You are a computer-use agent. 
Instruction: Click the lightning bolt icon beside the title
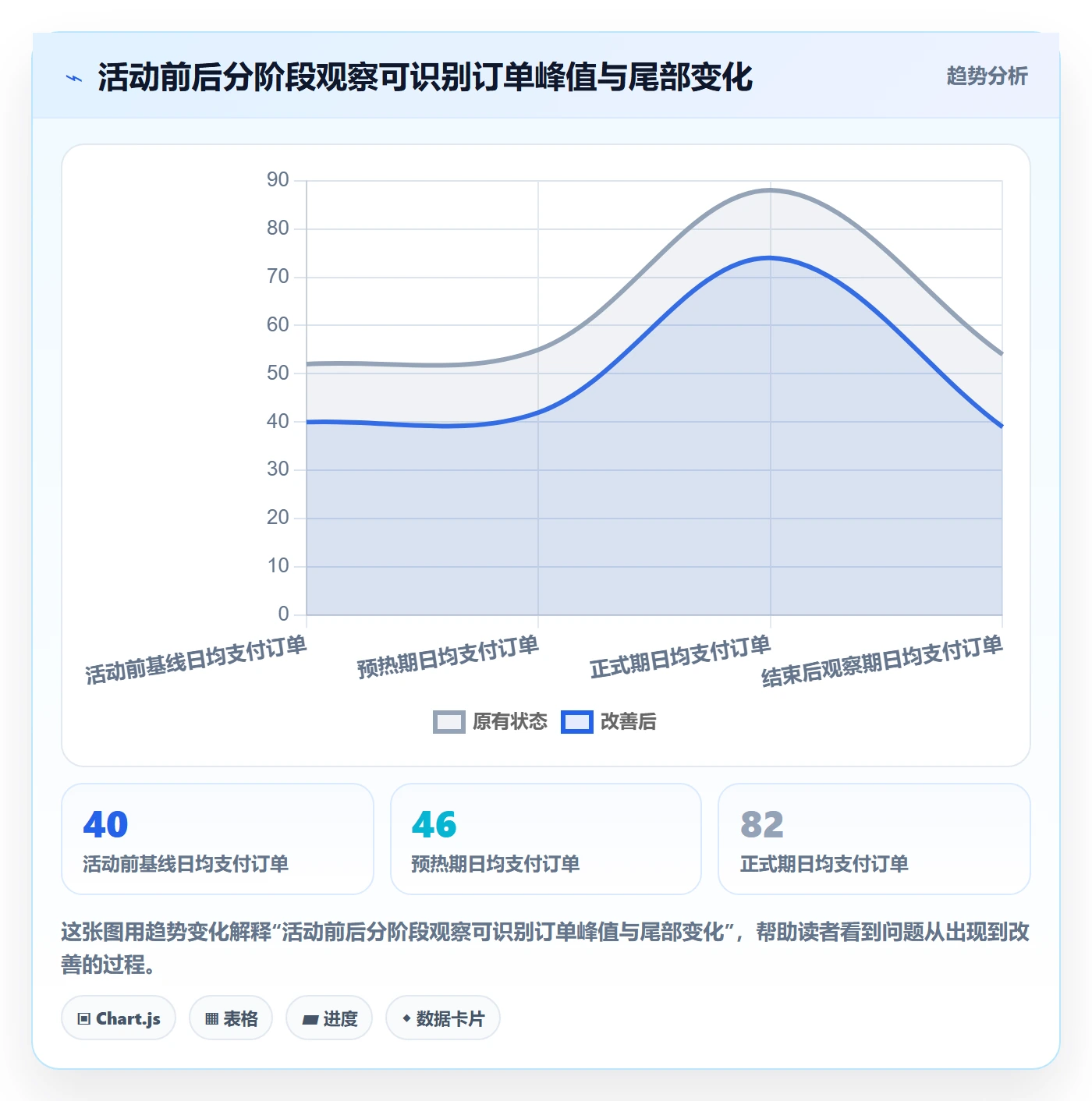tap(74, 78)
